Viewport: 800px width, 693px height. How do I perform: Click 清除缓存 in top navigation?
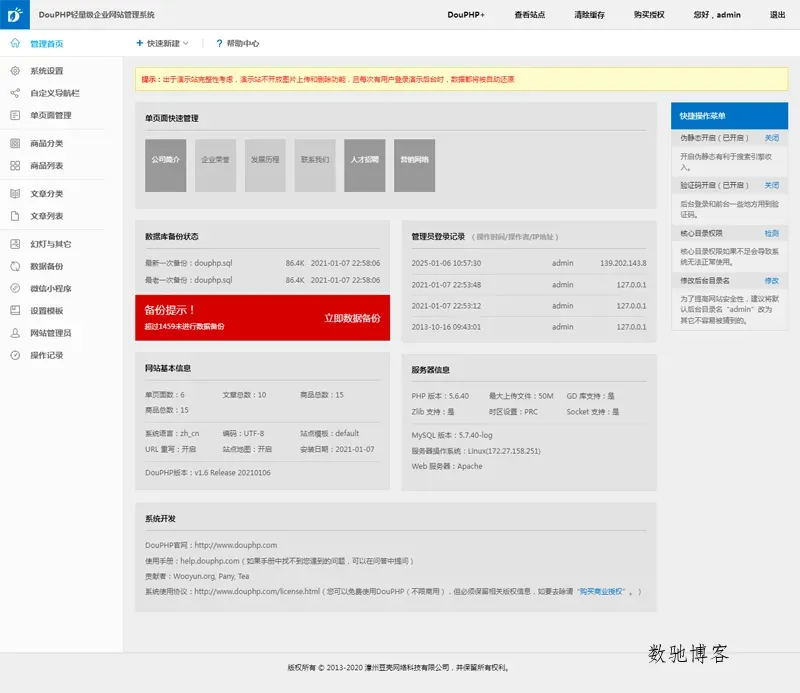coord(589,15)
